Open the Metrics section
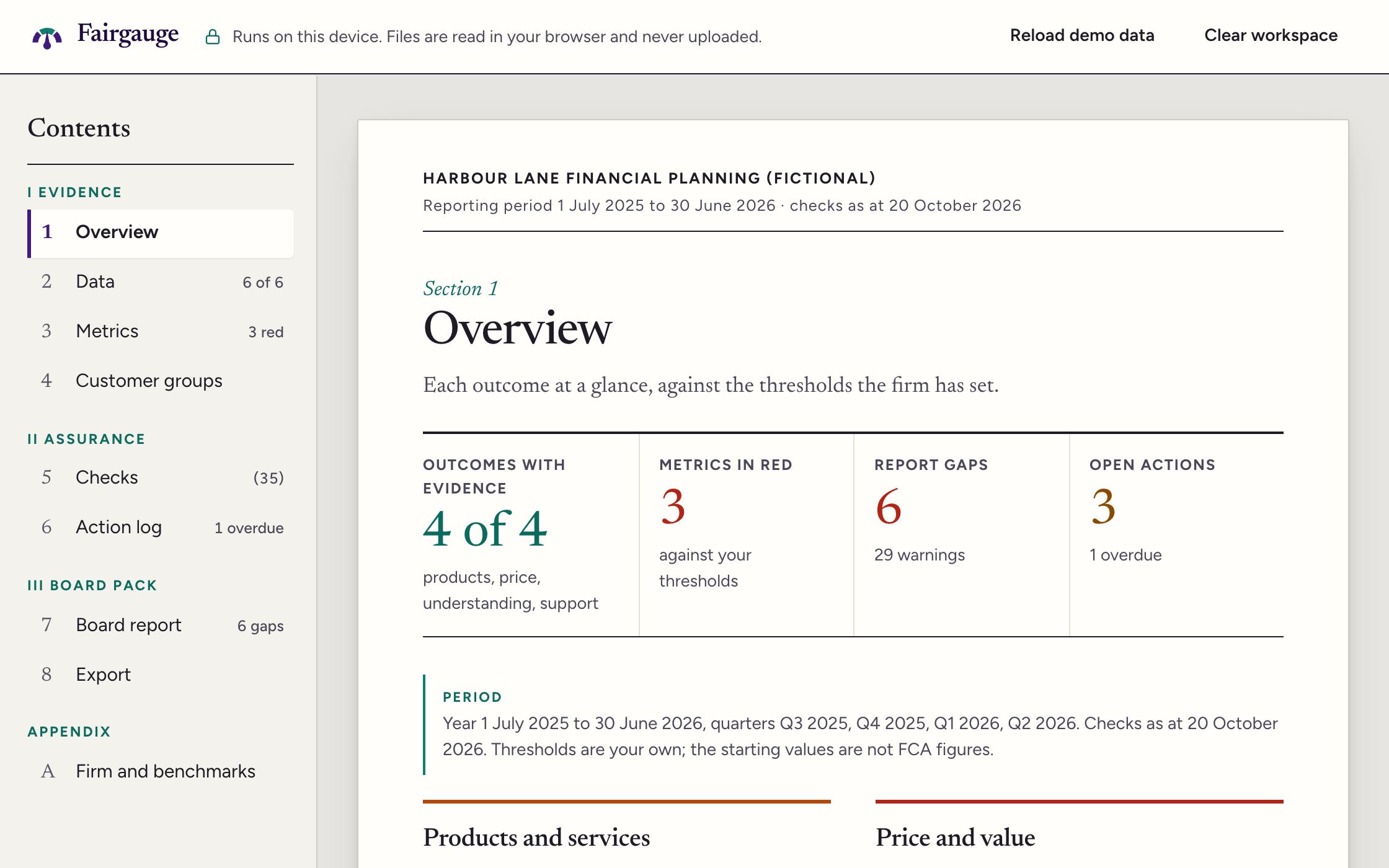The height and width of the screenshot is (868, 1389). (161, 332)
